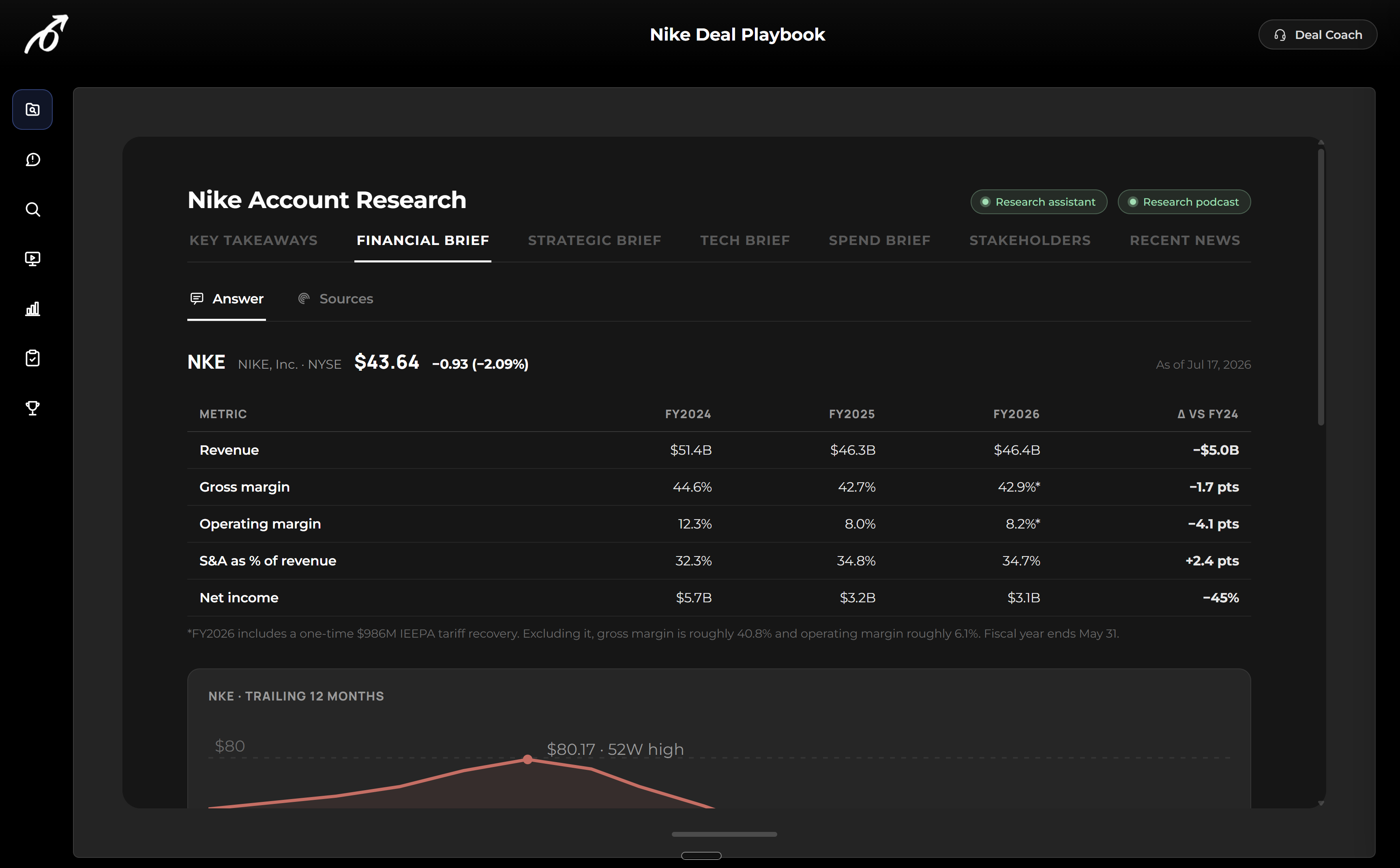Click the Gross margin FY2026 value 42.9%*

click(x=1019, y=487)
